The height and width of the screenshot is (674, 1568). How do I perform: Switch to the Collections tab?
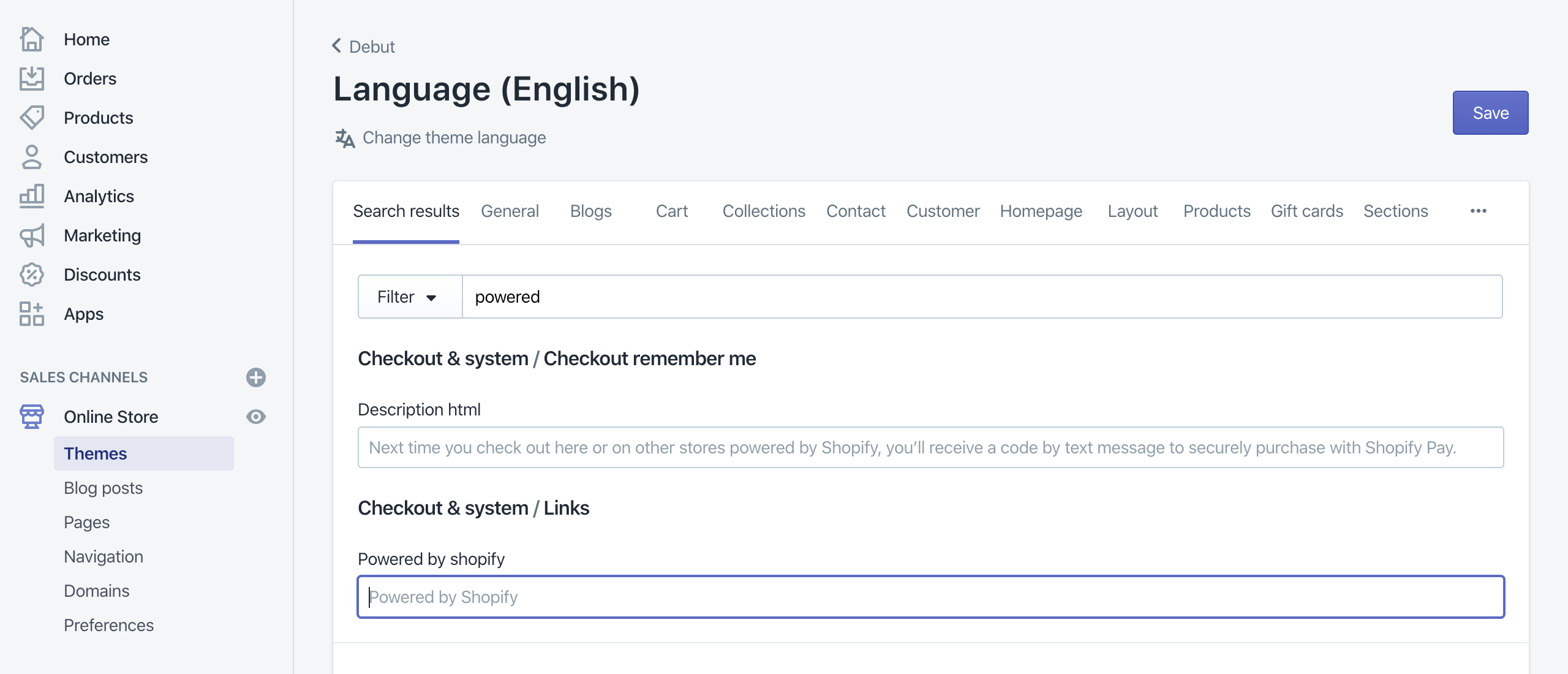click(x=764, y=211)
